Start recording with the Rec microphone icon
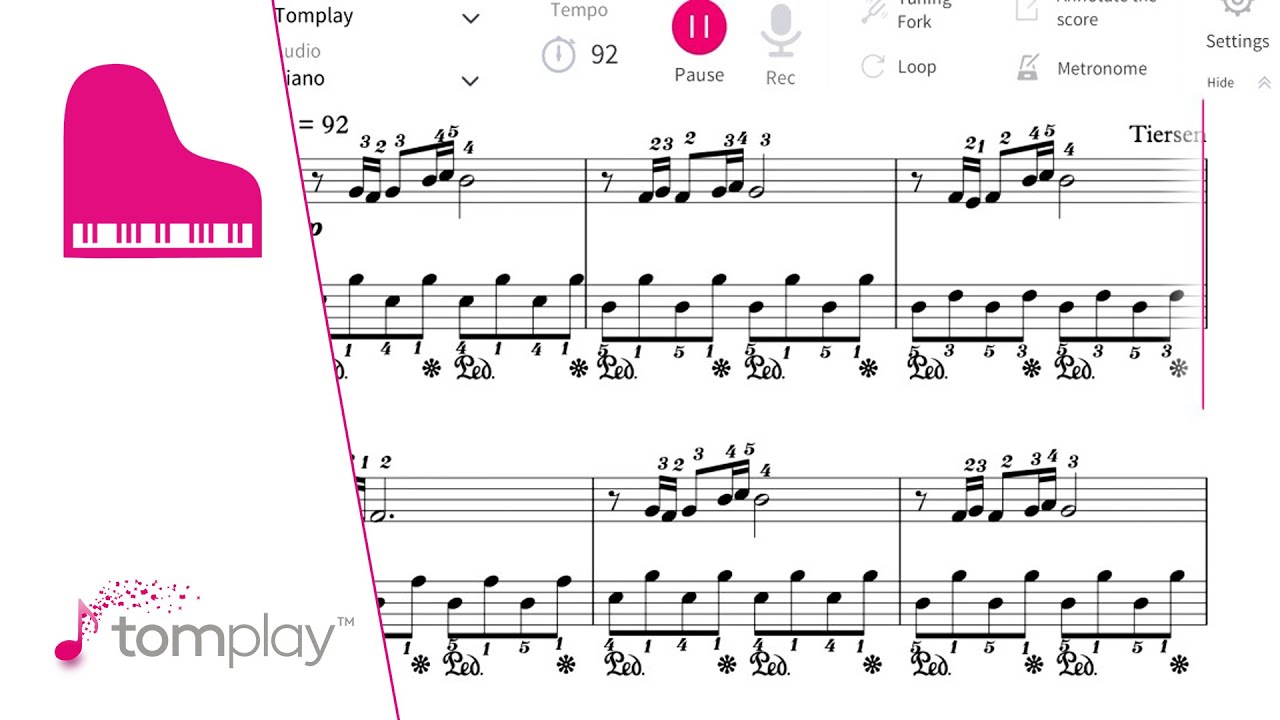Screen dimensions: 1280x720 tap(781, 32)
